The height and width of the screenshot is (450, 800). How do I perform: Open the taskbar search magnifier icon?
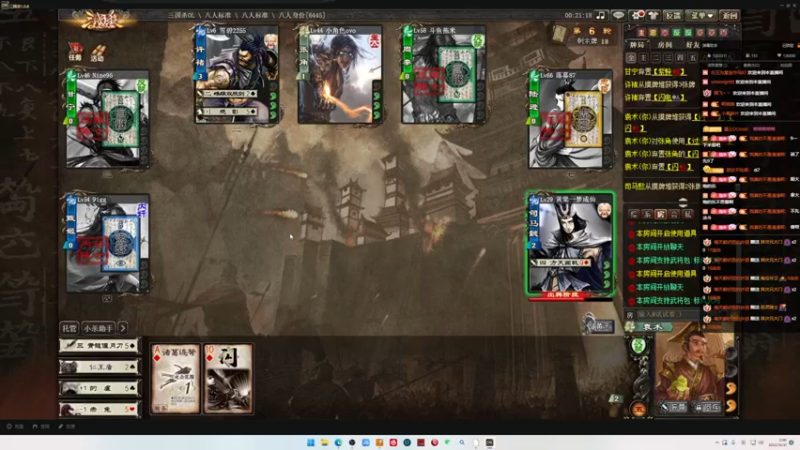[462, 442]
